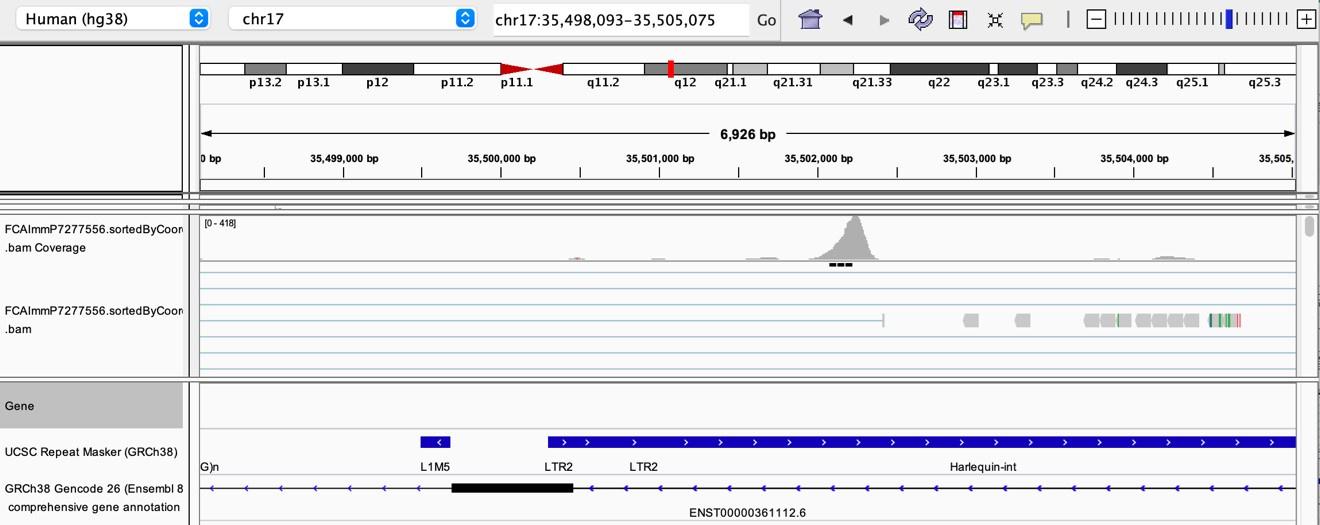Click the black exon block of ENST00000361112.6
The width and height of the screenshot is (1320, 525).
(512, 488)
